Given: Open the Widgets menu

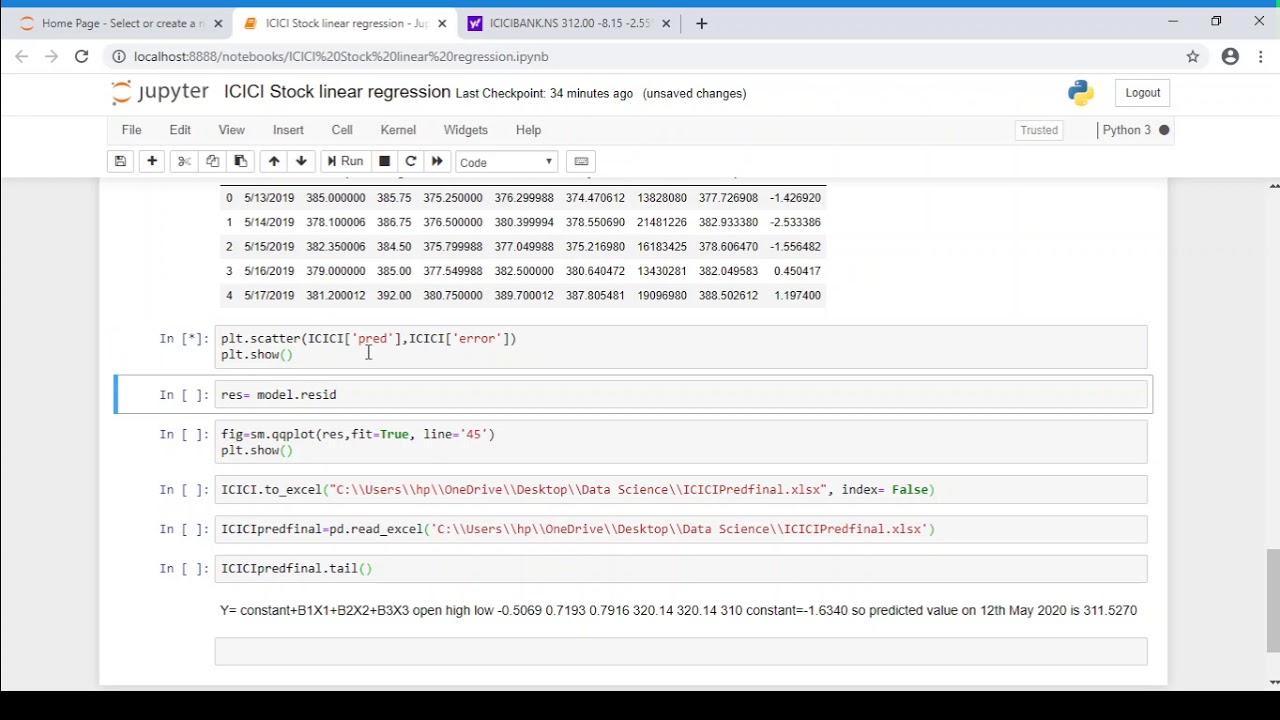Looking at the screenshot, I should (x=465, y=130).
